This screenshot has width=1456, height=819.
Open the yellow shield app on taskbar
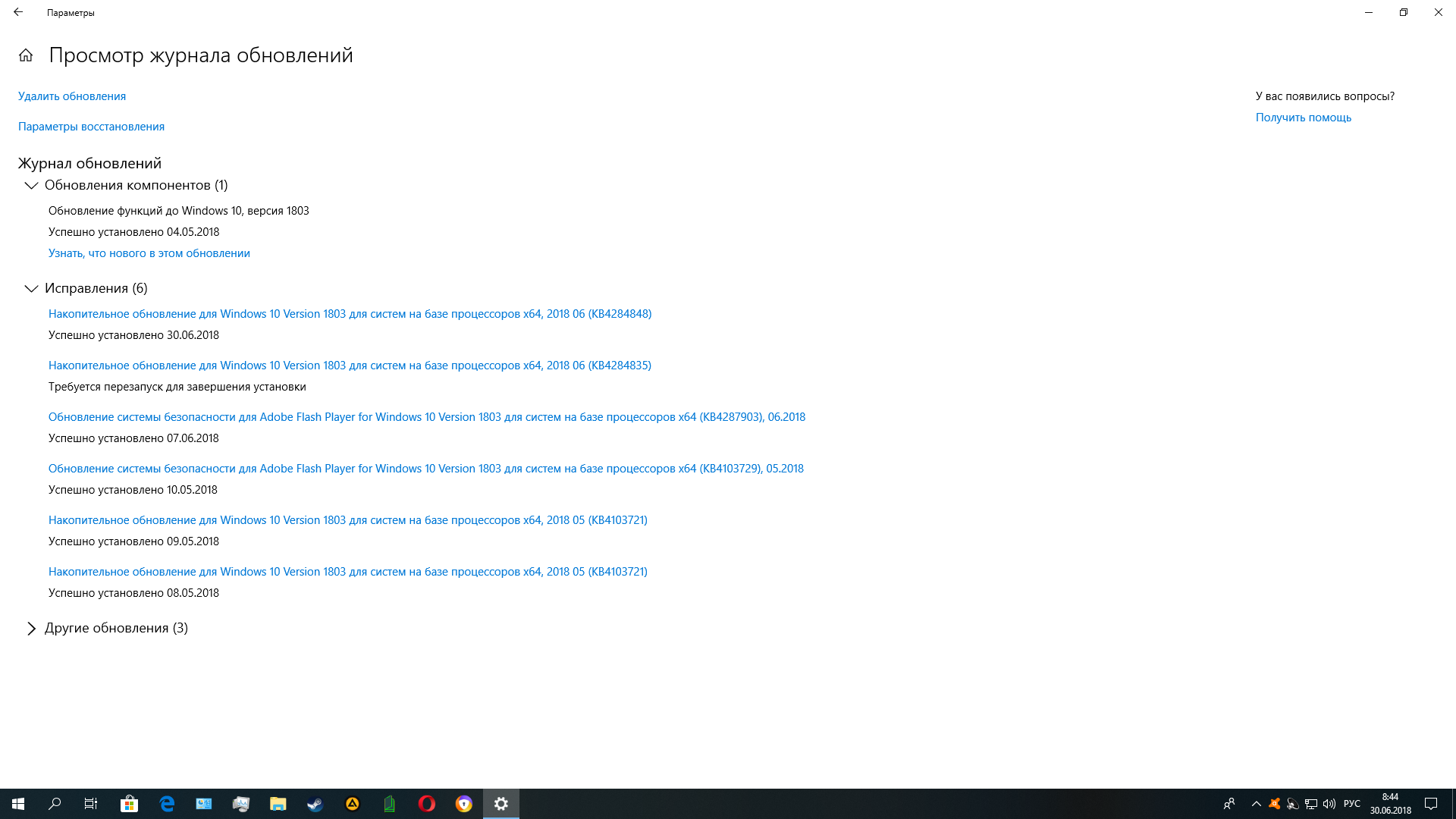point(464,804)
